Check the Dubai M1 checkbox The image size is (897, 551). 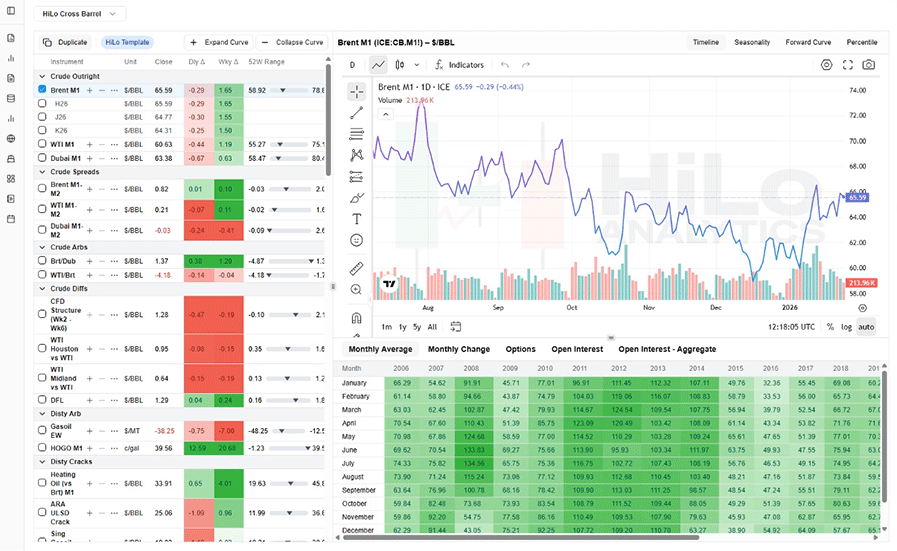[x=42, y=157]
